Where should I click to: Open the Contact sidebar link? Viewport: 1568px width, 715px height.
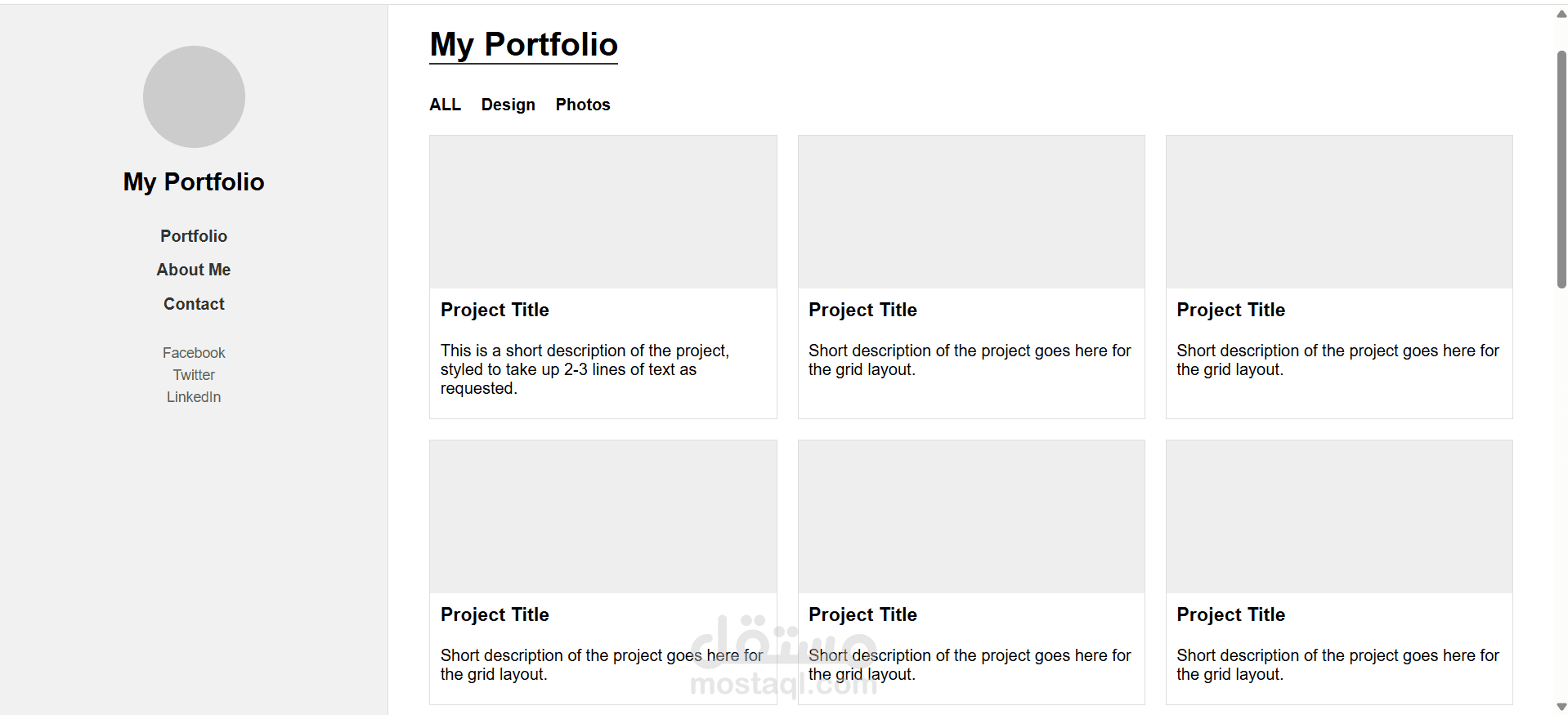[194, 304]
